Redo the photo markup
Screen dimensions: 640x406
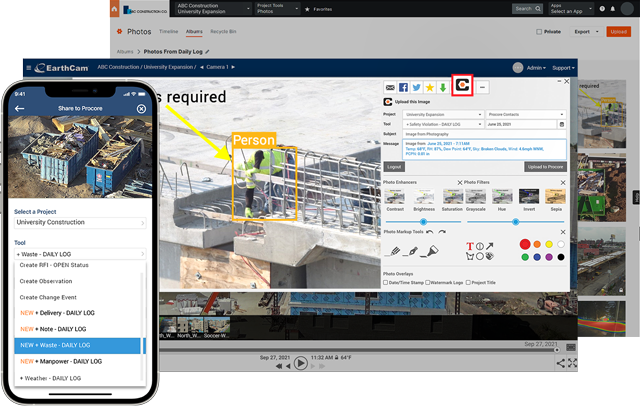(x=442, y=232)
